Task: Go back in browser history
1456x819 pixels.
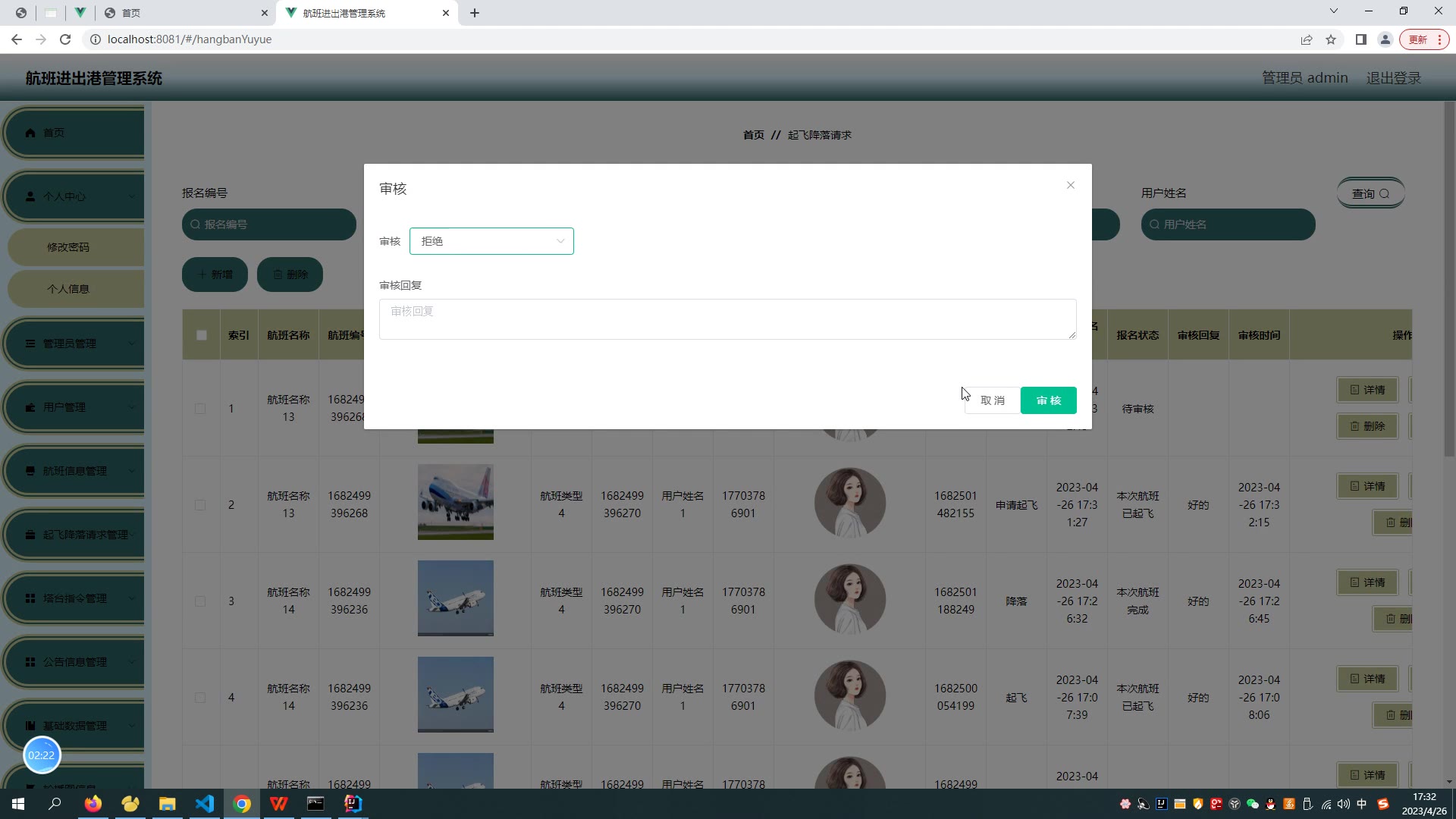Action: (17, 39)
